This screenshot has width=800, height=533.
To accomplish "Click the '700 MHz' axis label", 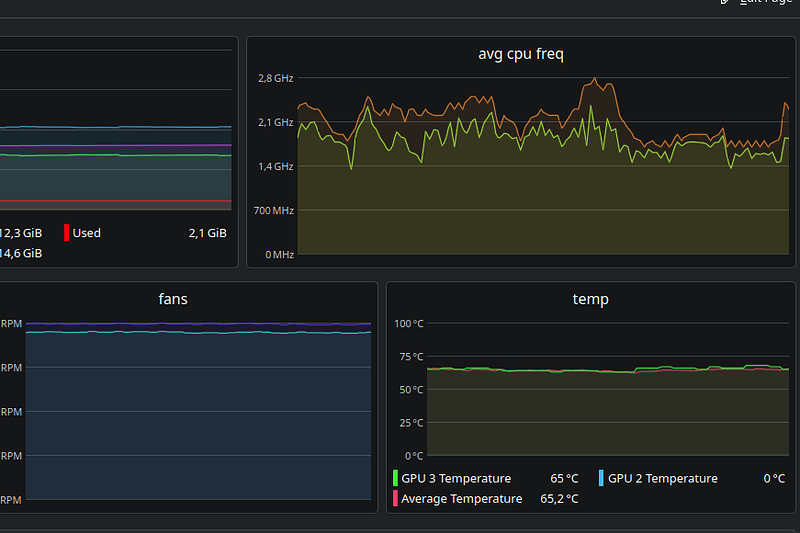I will pos(273,210).
